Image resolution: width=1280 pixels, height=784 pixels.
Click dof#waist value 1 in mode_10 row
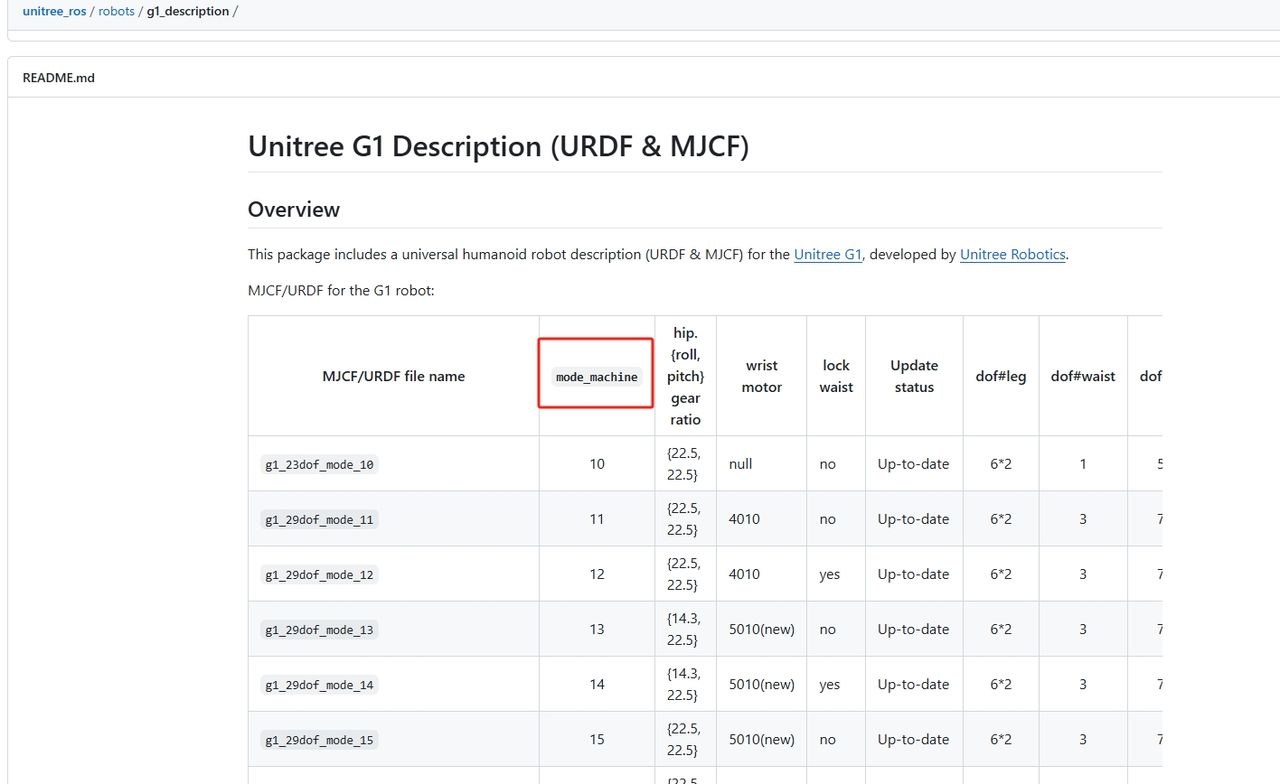[1083, 464]
